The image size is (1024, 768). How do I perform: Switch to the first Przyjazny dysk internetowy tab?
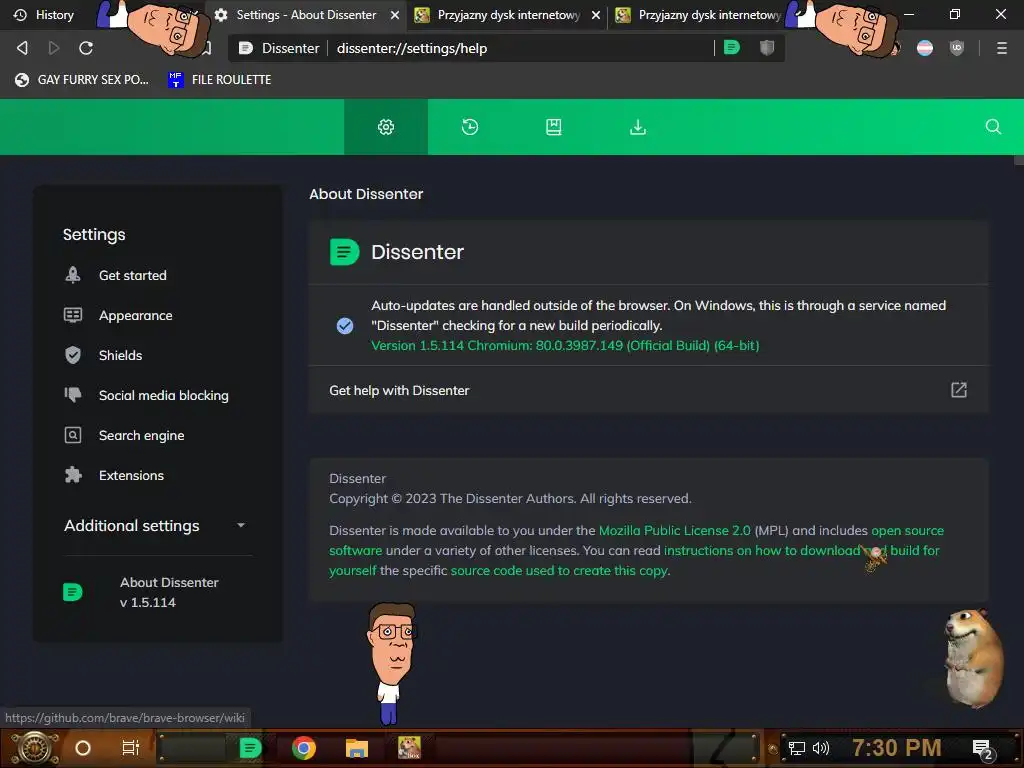pyautogui.click(x=509, y=14)
